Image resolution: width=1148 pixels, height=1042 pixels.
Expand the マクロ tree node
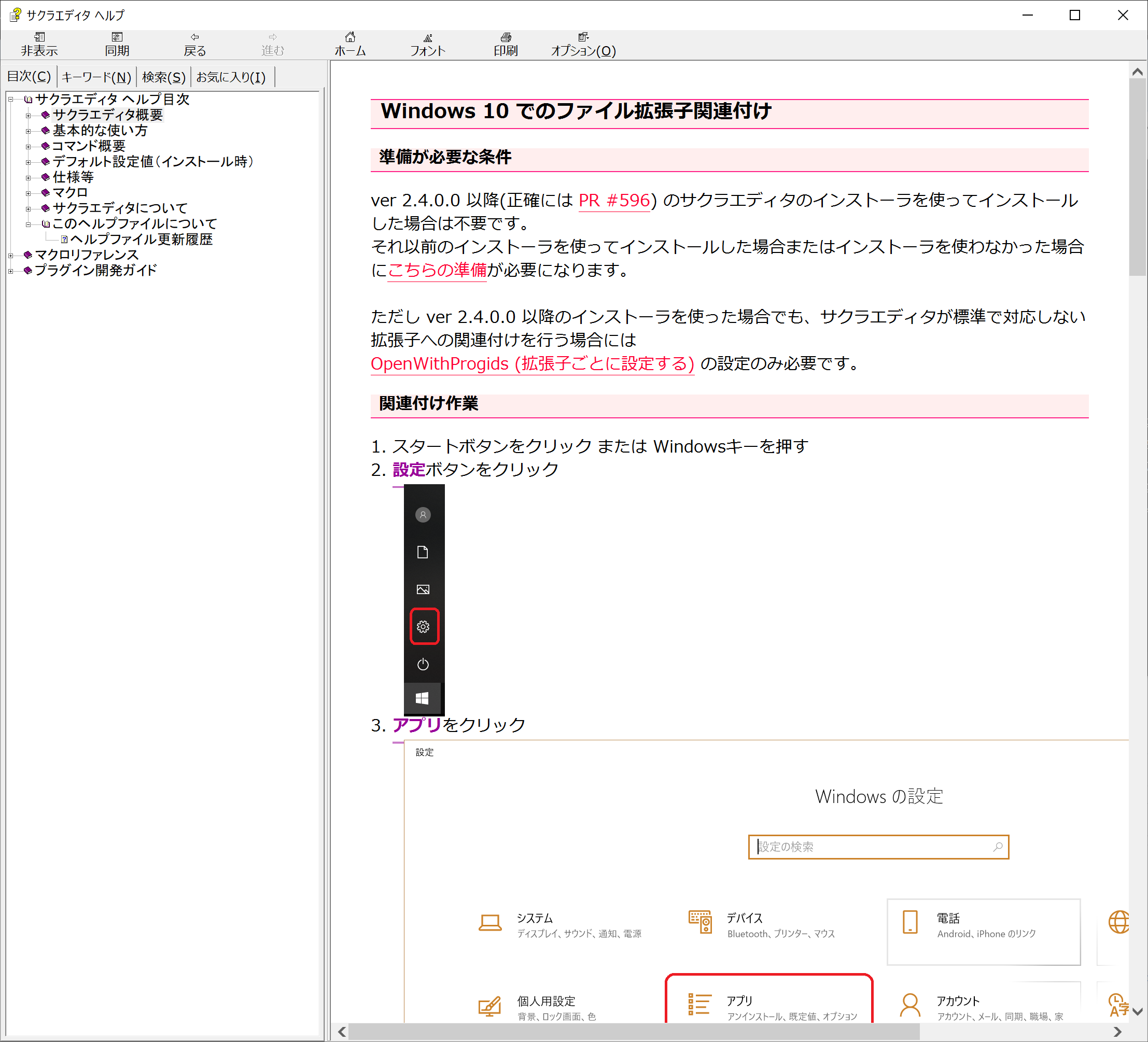tap(29, 192)
